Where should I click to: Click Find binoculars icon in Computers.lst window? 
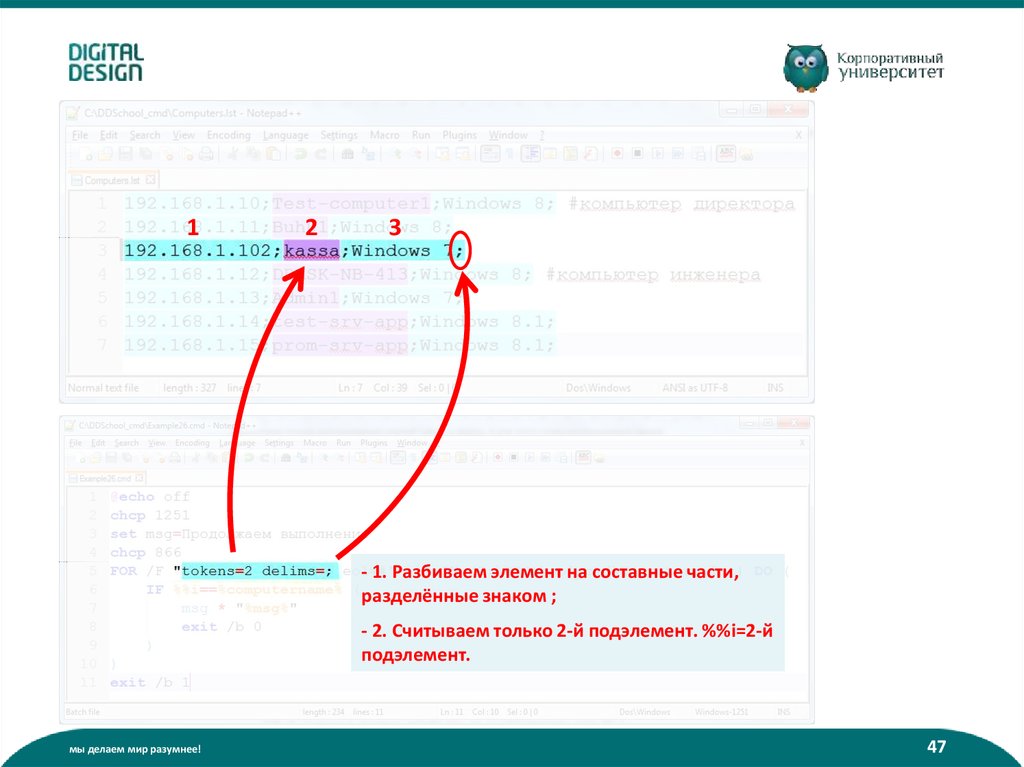pos(347,154)
